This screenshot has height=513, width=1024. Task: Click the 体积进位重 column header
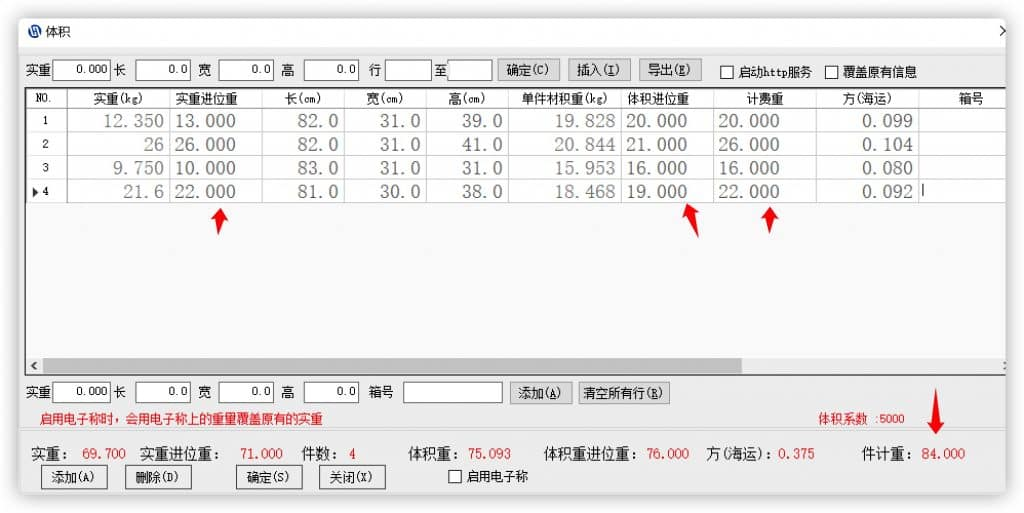click(x=667, y=99)
